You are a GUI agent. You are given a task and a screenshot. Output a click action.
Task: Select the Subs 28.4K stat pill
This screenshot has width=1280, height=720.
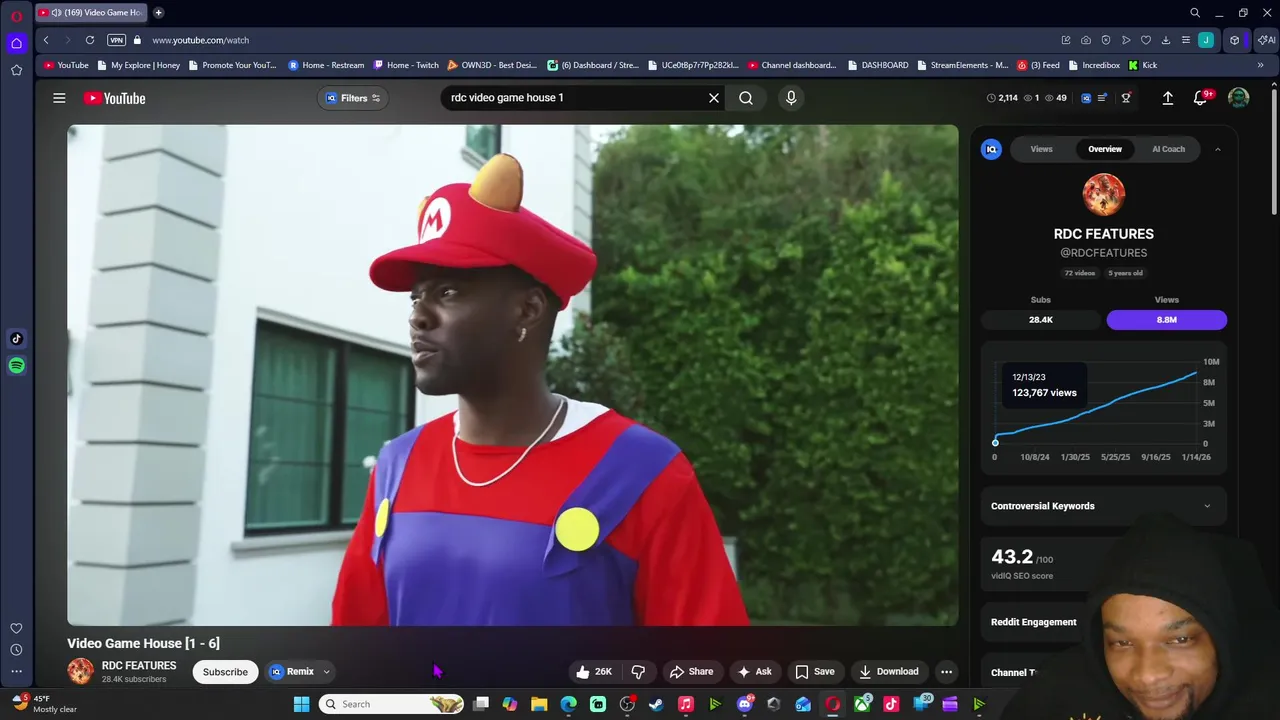click(x=1041, y=320)
